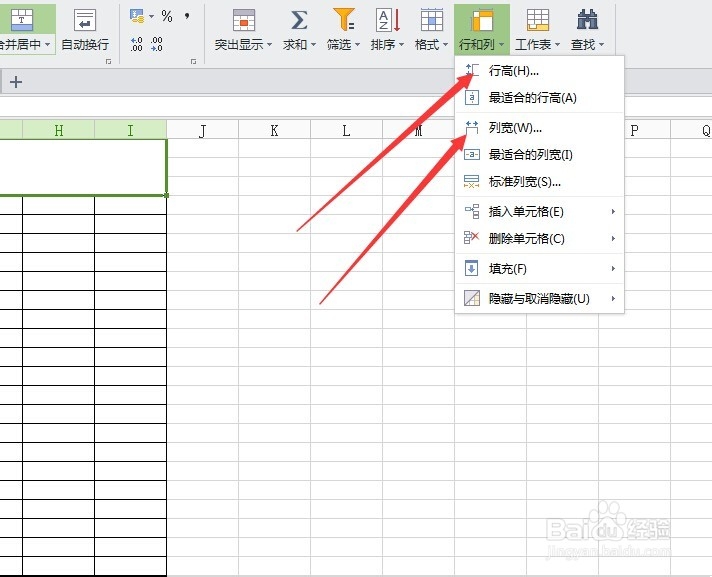The height and width of the screenshot is (577, 712).
Task: Click the Auto Wrap (自动换行) button
Action: [85, 30]
